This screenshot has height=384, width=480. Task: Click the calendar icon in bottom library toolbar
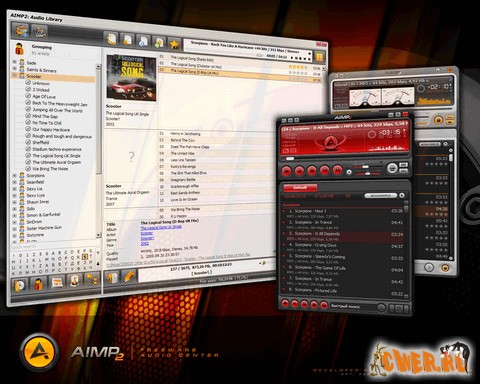pos(57,283)
